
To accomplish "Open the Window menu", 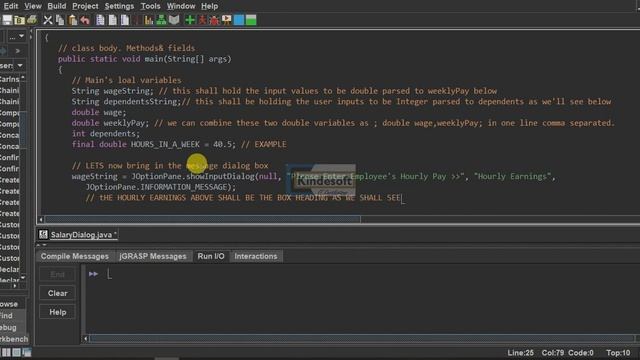I will 181,6.
